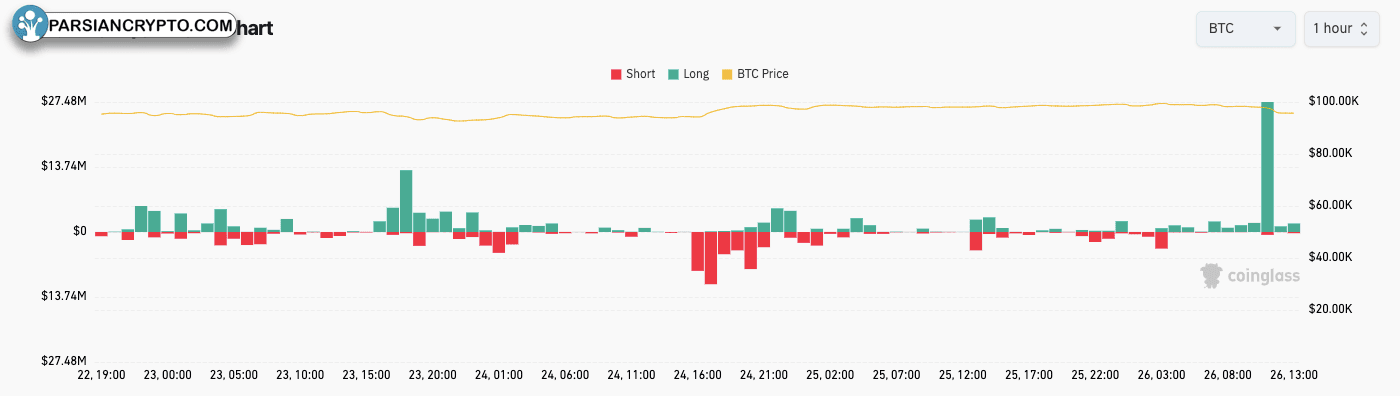
Task: Open the BTC coin dropdown
Action: [x=1246, y=28]
